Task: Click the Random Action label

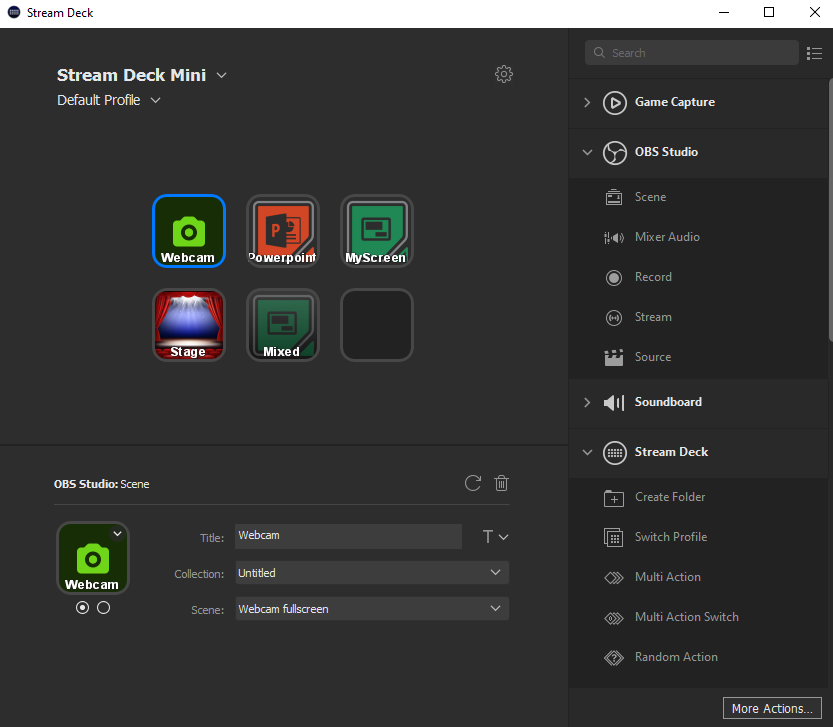Action: (676, 657)
